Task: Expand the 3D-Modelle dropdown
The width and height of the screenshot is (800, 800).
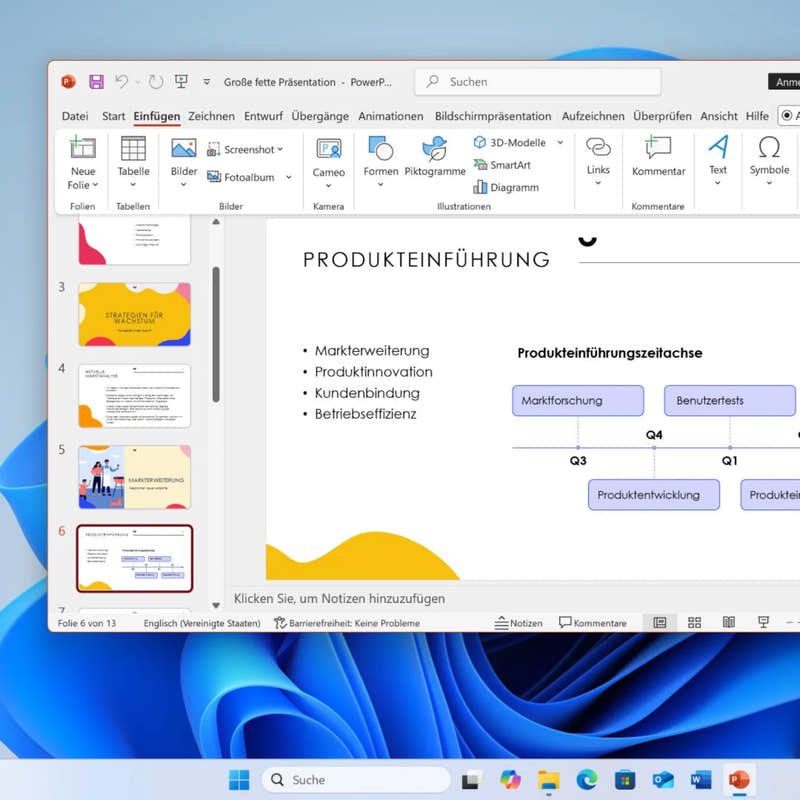Action: [x=559, y=143]
